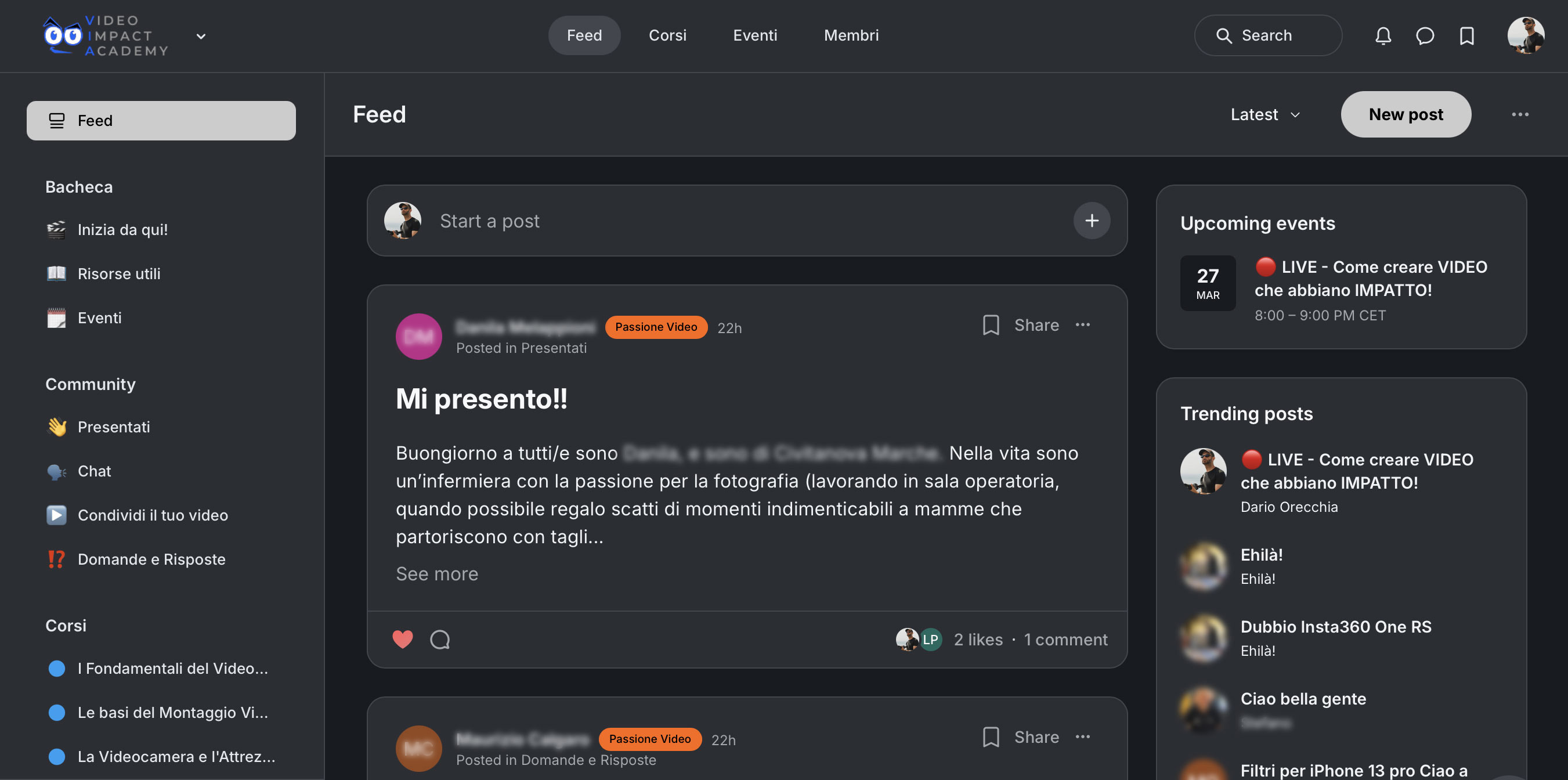1568x780 pixels.
Task: Toggle bookmark on the Domande e Risposte post
Action: point(991,737)
